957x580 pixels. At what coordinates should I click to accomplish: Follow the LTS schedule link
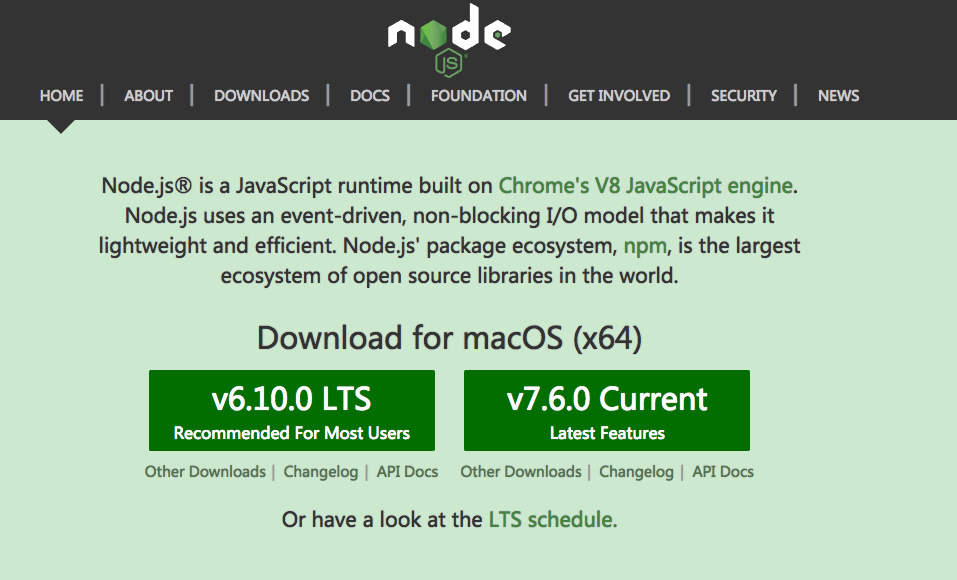(x=553, y=520)
